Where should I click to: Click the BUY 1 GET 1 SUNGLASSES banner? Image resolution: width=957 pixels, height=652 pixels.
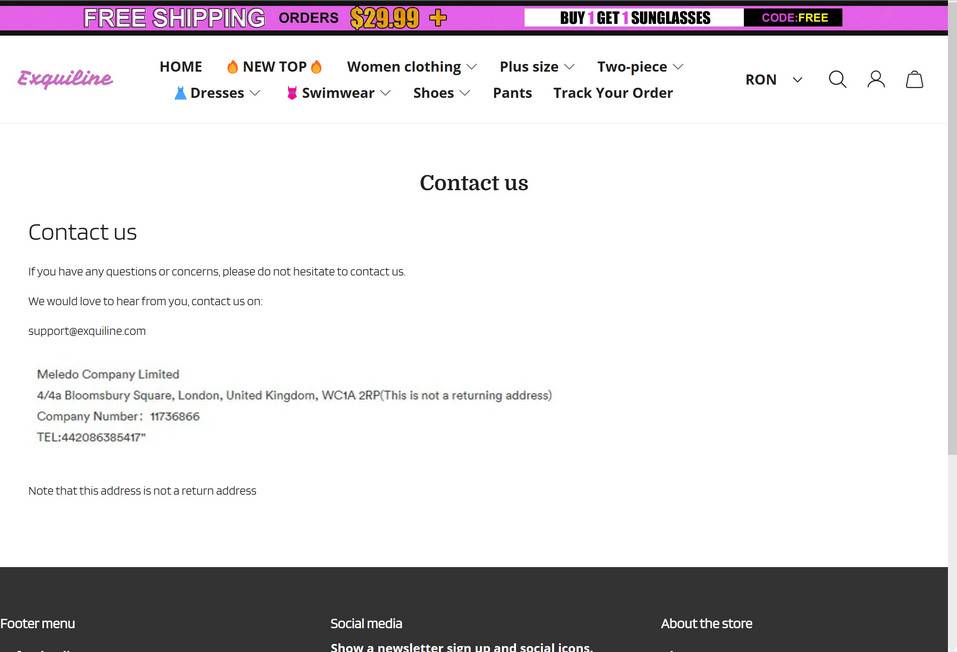point(633,16)
